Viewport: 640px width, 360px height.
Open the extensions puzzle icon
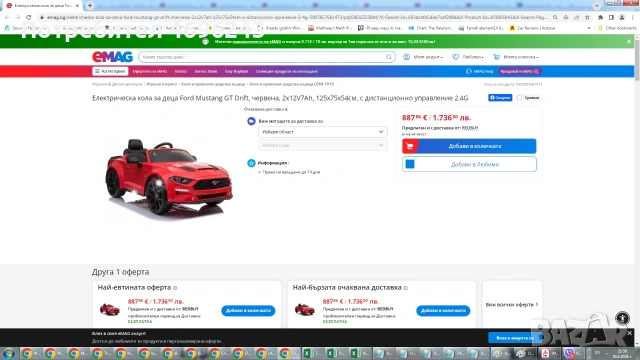point(600,18)
